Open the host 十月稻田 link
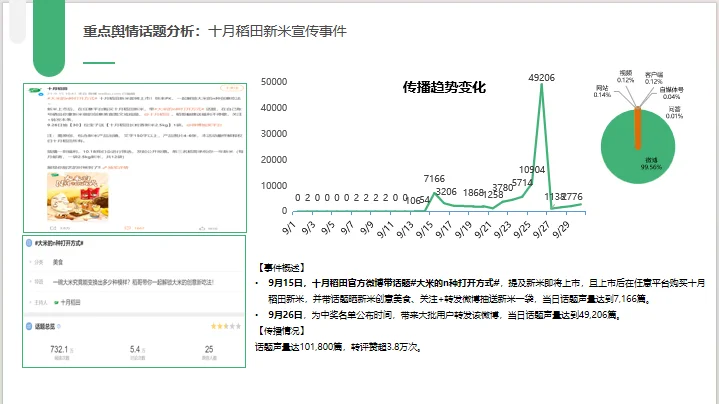Screen dimensions: 719x404 [x=67, y=302]
